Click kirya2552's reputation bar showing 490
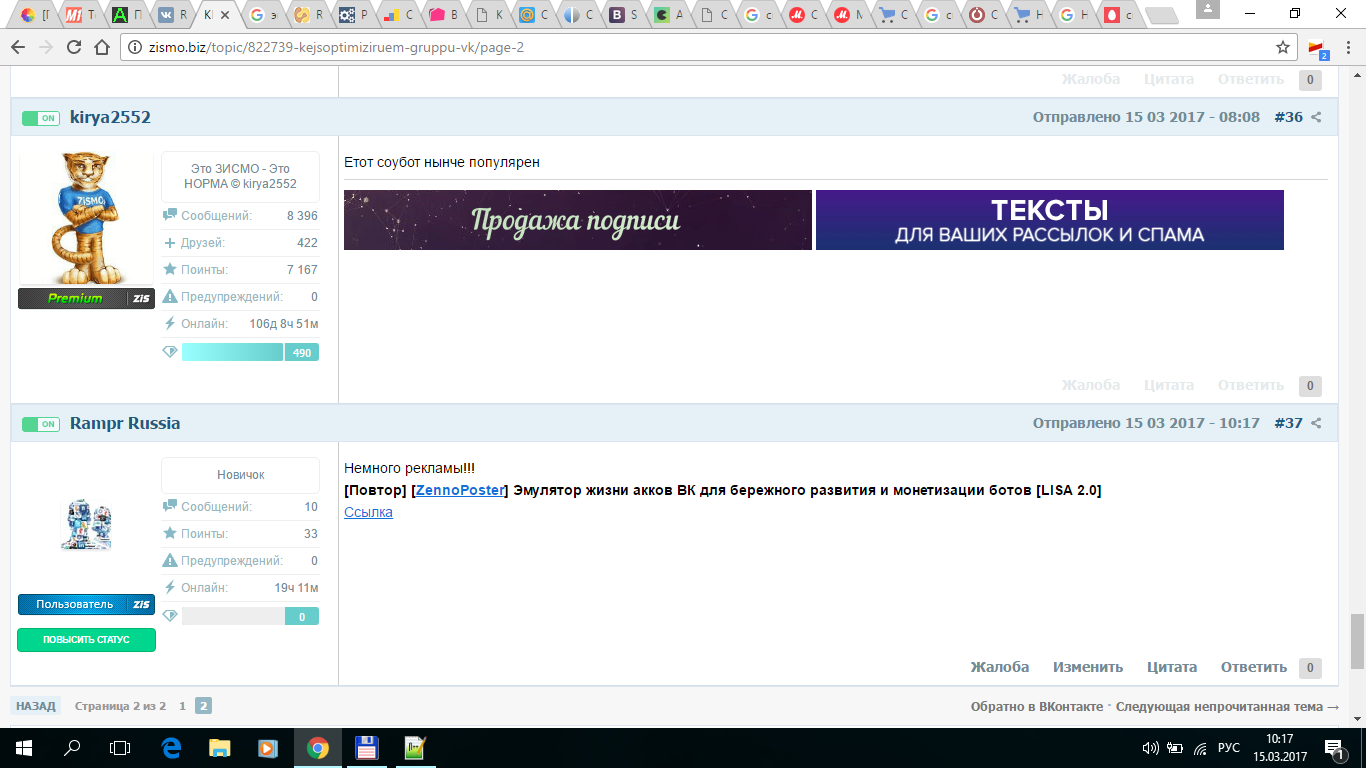 click(x=250, y=352)
